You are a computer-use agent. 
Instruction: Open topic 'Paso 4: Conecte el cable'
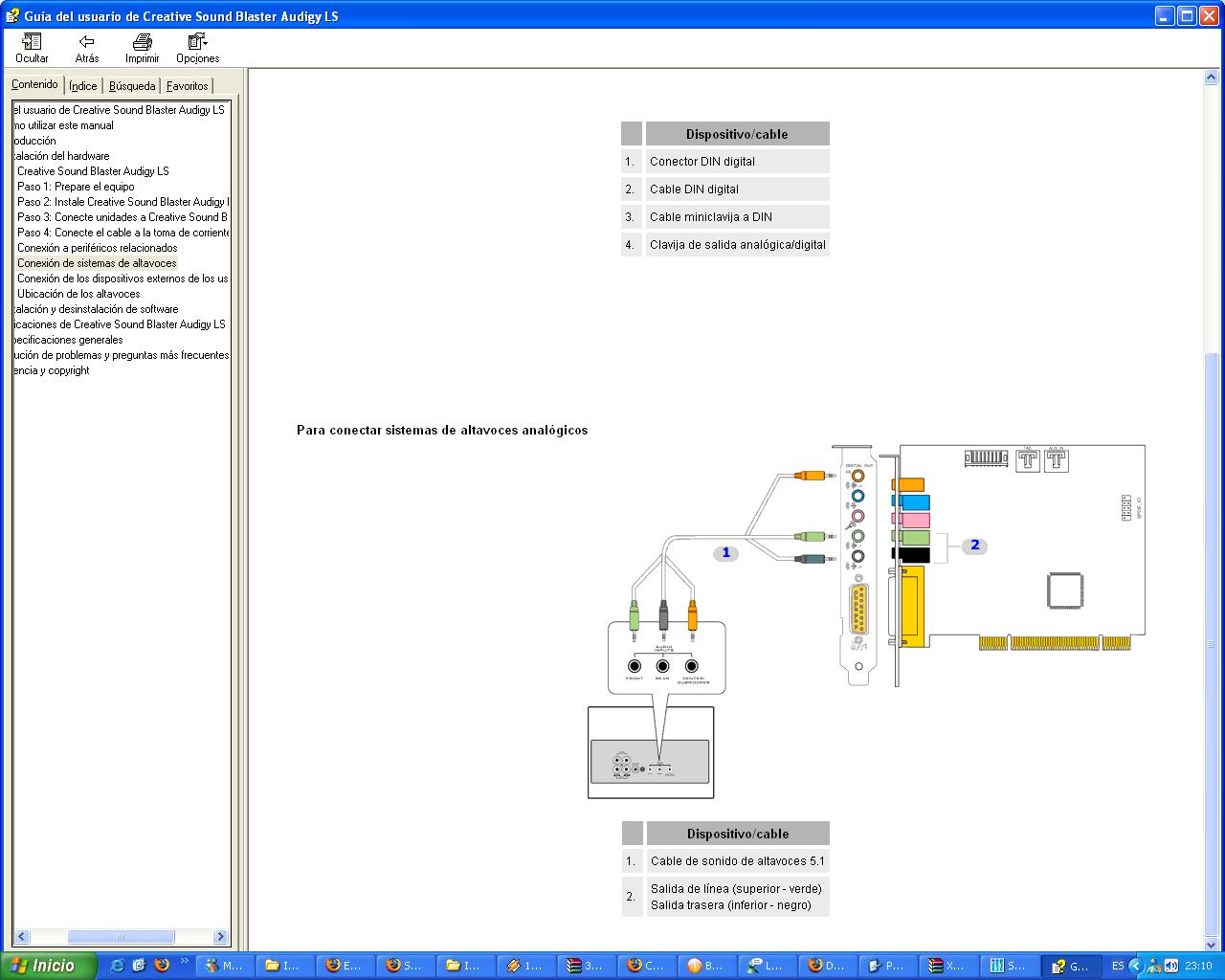pos(122,233)
